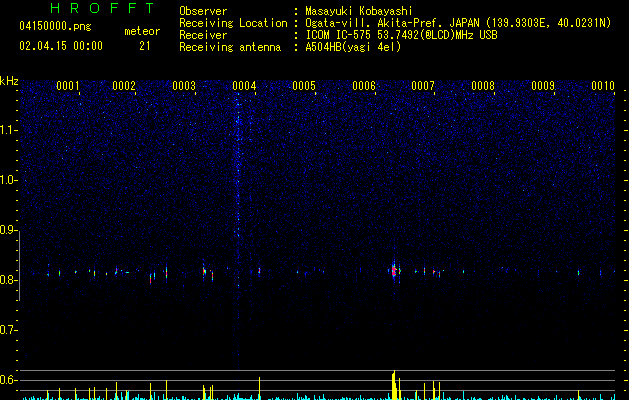Viewport: 629px width, 400px height.
Task: Click the strong meteor echo after marker 0006
Action: coord(395,270)
